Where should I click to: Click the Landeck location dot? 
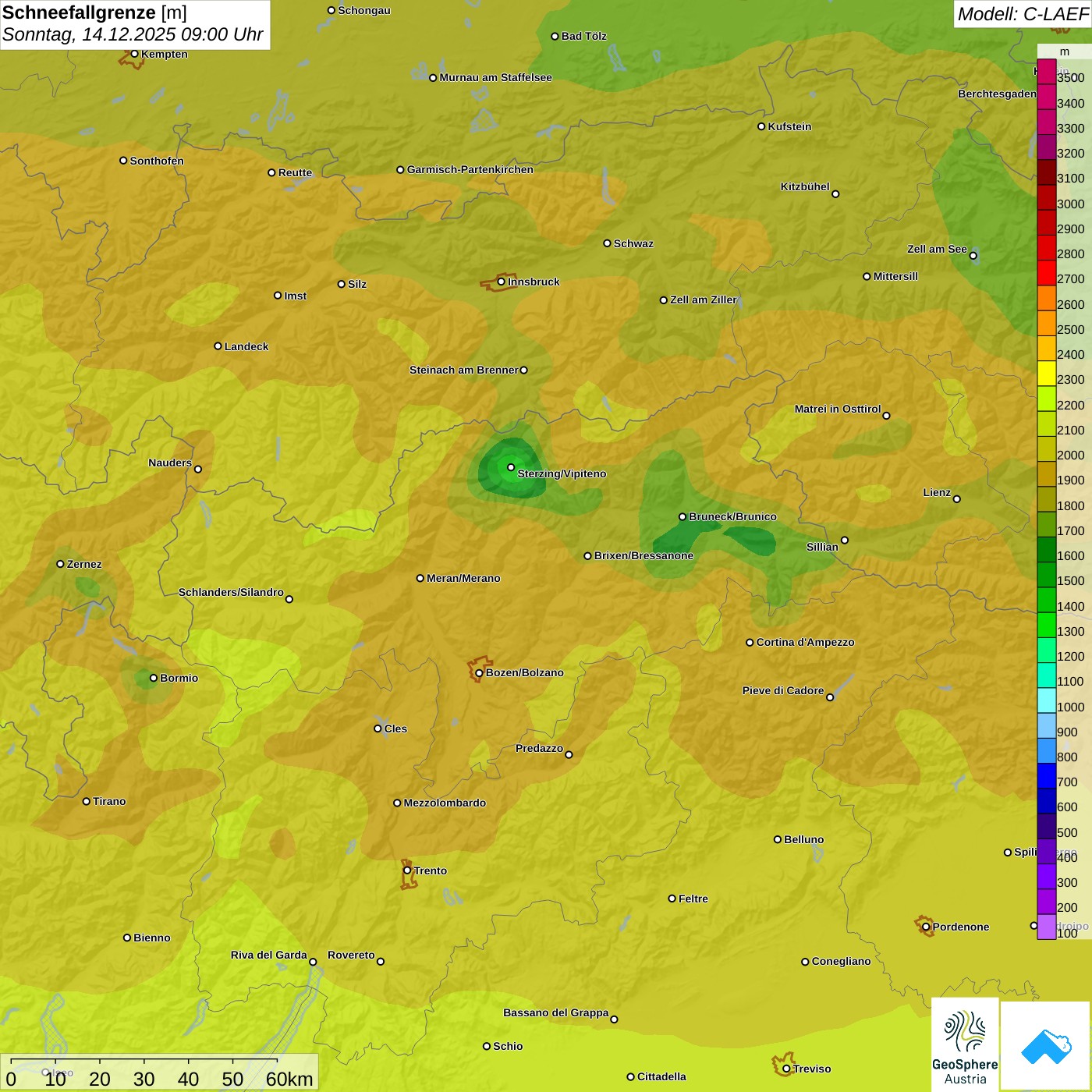point(218,346)
